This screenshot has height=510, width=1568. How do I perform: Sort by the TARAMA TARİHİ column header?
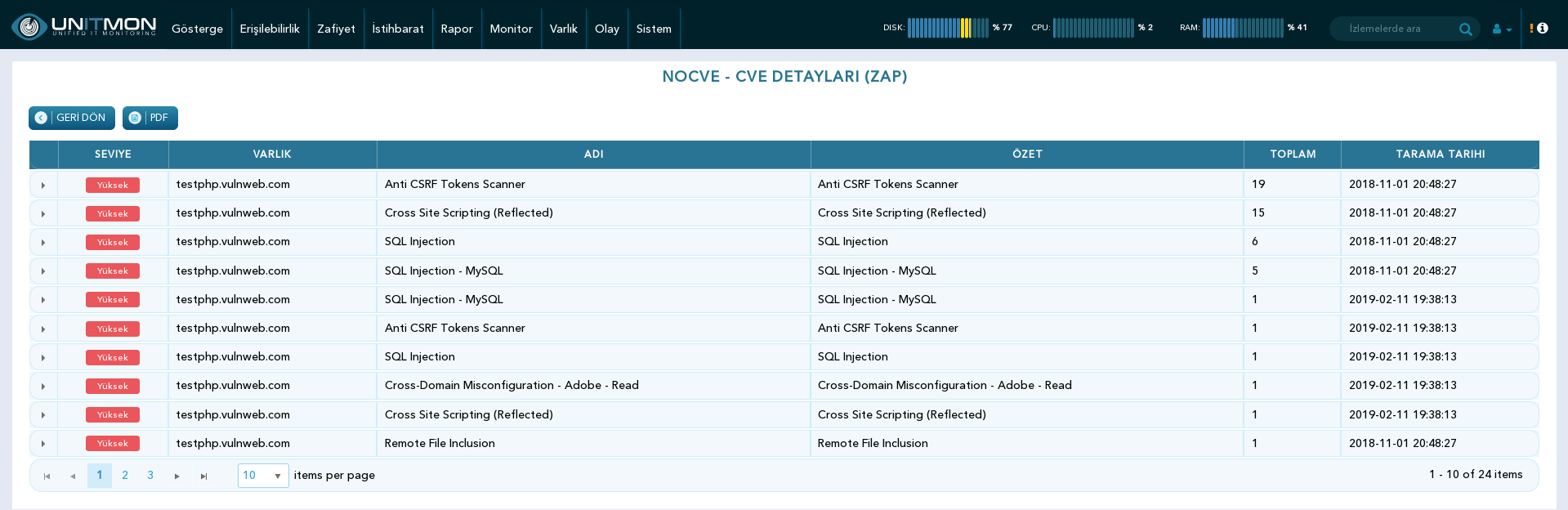1440,154
